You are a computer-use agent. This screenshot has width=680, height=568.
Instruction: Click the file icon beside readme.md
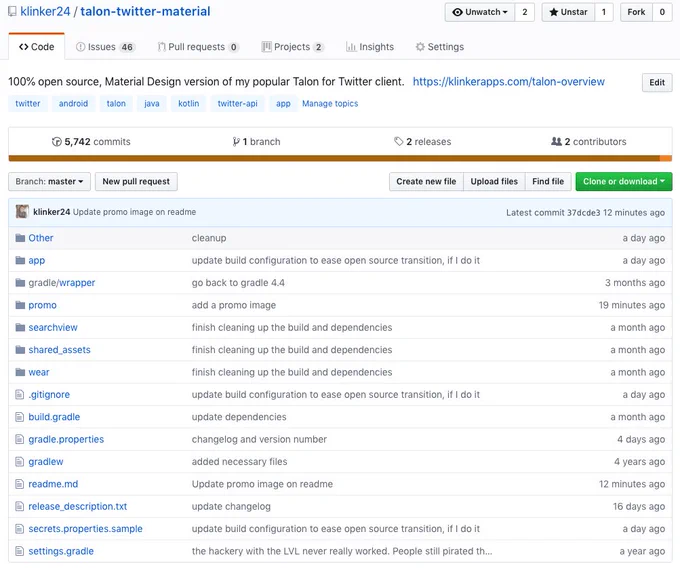(x=20, y=484)
